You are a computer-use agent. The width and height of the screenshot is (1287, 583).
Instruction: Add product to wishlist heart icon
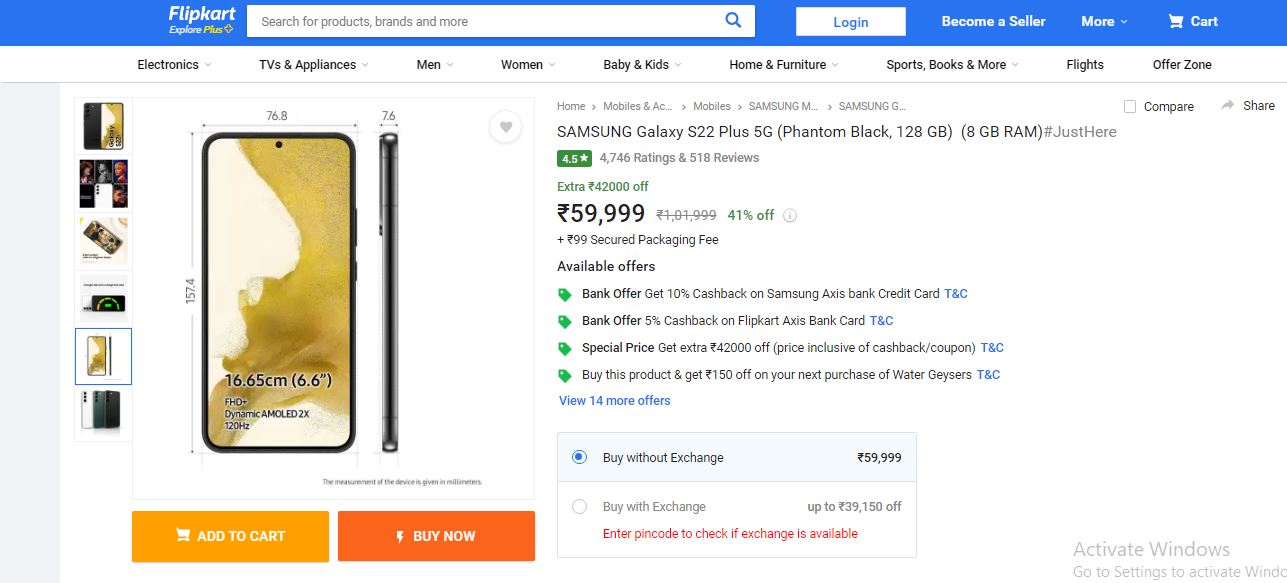point(506,127)
